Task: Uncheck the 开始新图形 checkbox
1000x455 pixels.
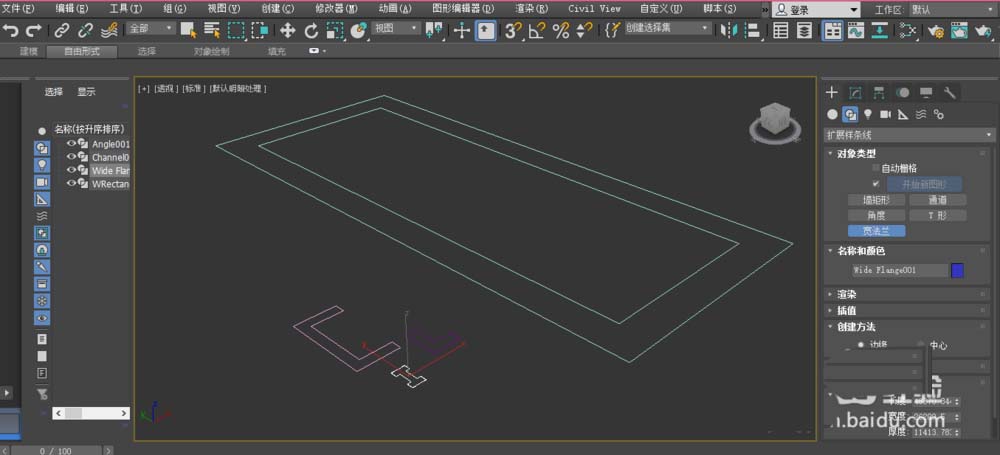Action: click(x=876, y=184)
